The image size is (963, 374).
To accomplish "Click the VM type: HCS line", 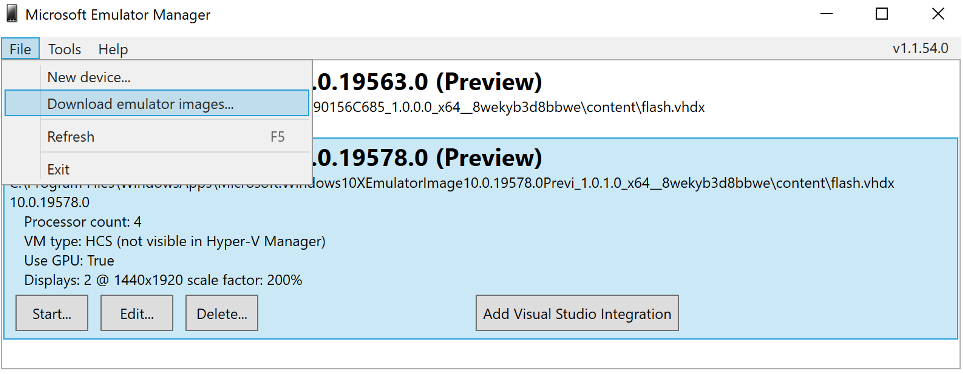I will pos(174,241).
